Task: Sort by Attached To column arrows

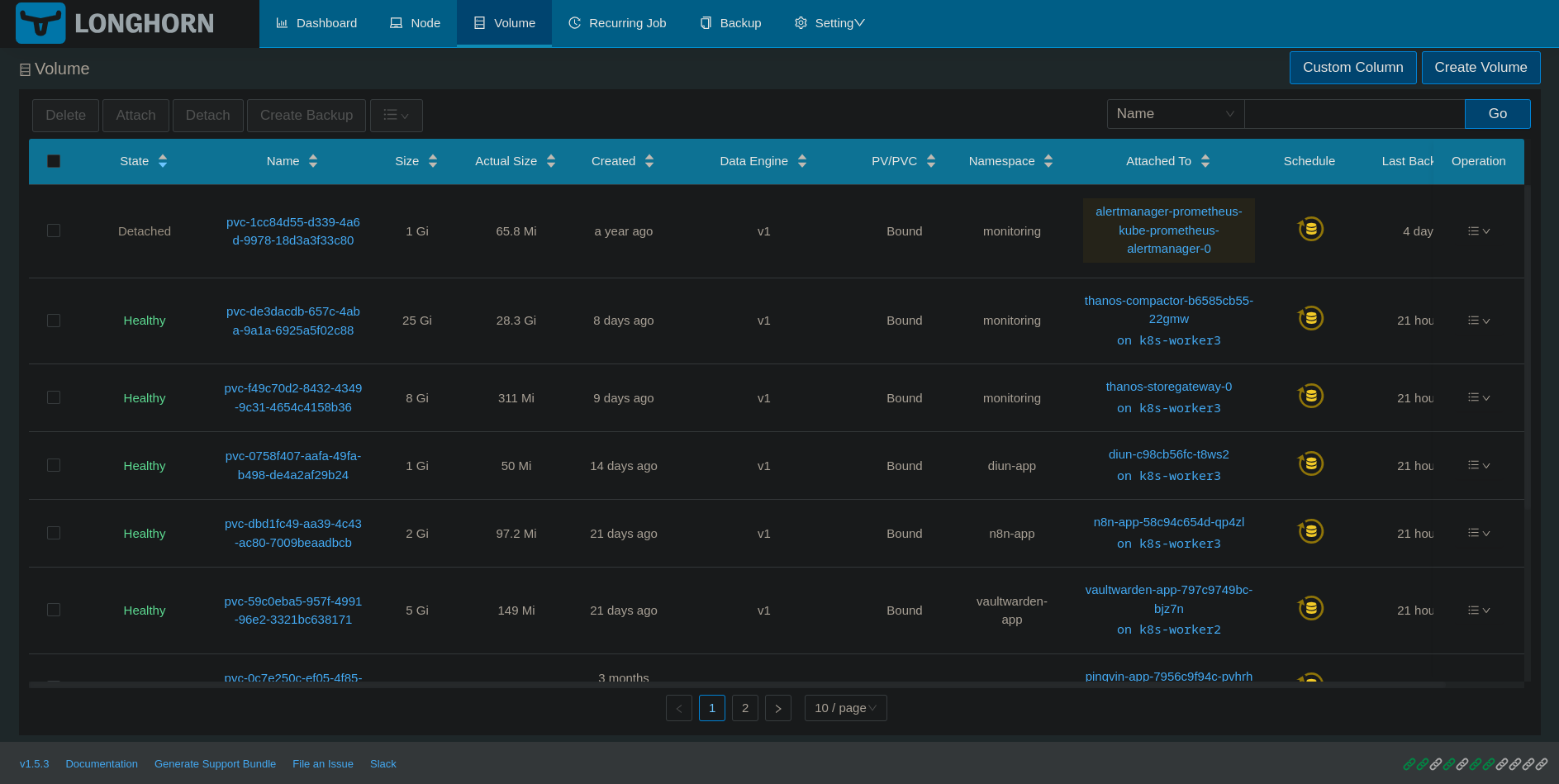Action: pos(1205,161)
